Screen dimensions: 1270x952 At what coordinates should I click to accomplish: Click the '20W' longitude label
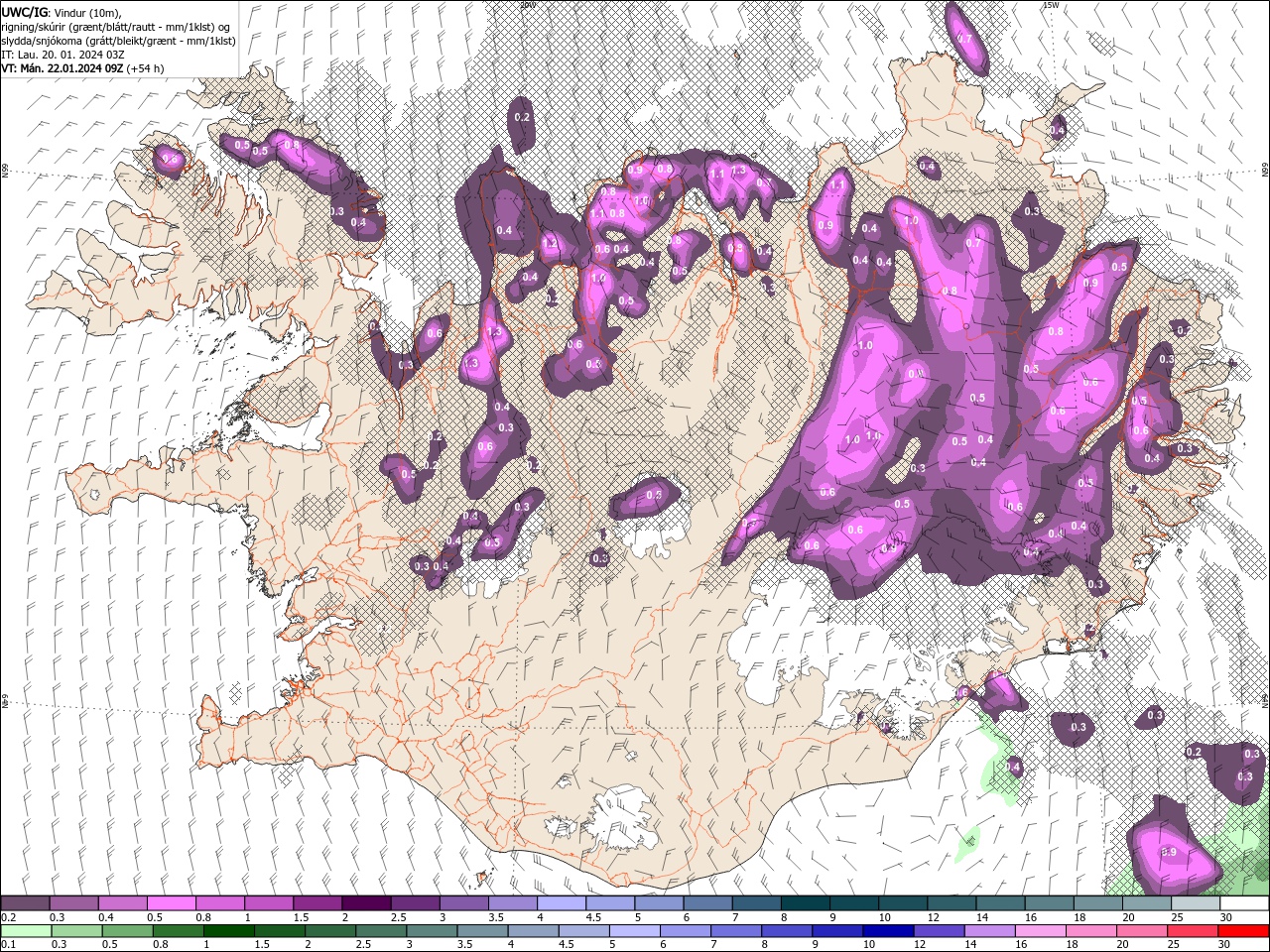click(528, 5)
